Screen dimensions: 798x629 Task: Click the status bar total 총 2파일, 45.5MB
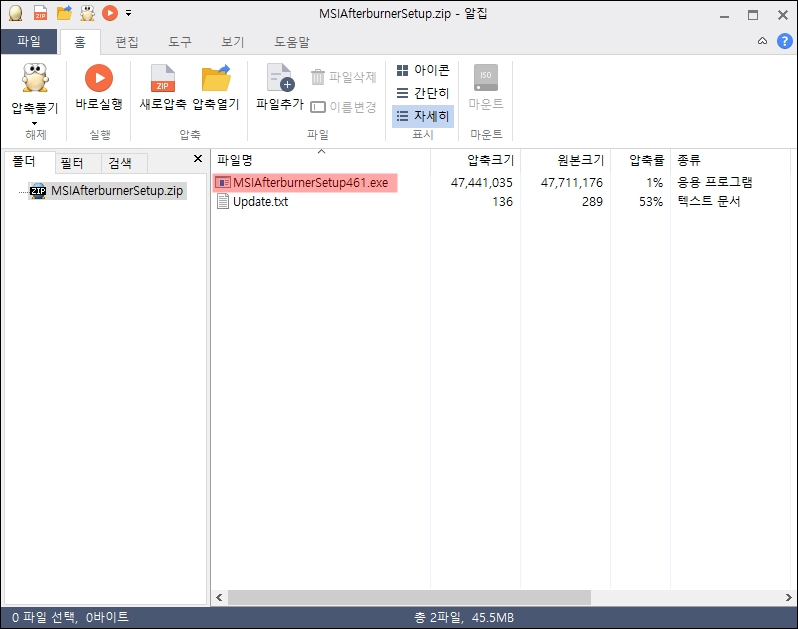464,618
